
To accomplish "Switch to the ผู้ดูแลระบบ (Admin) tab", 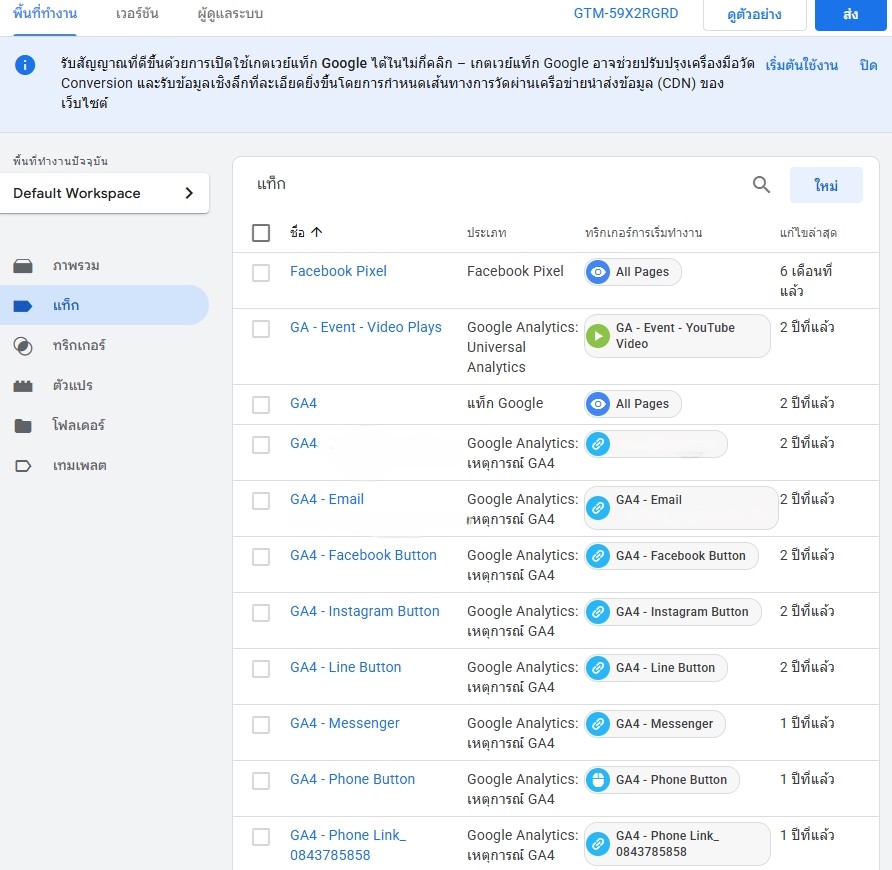I will [230, 14].
